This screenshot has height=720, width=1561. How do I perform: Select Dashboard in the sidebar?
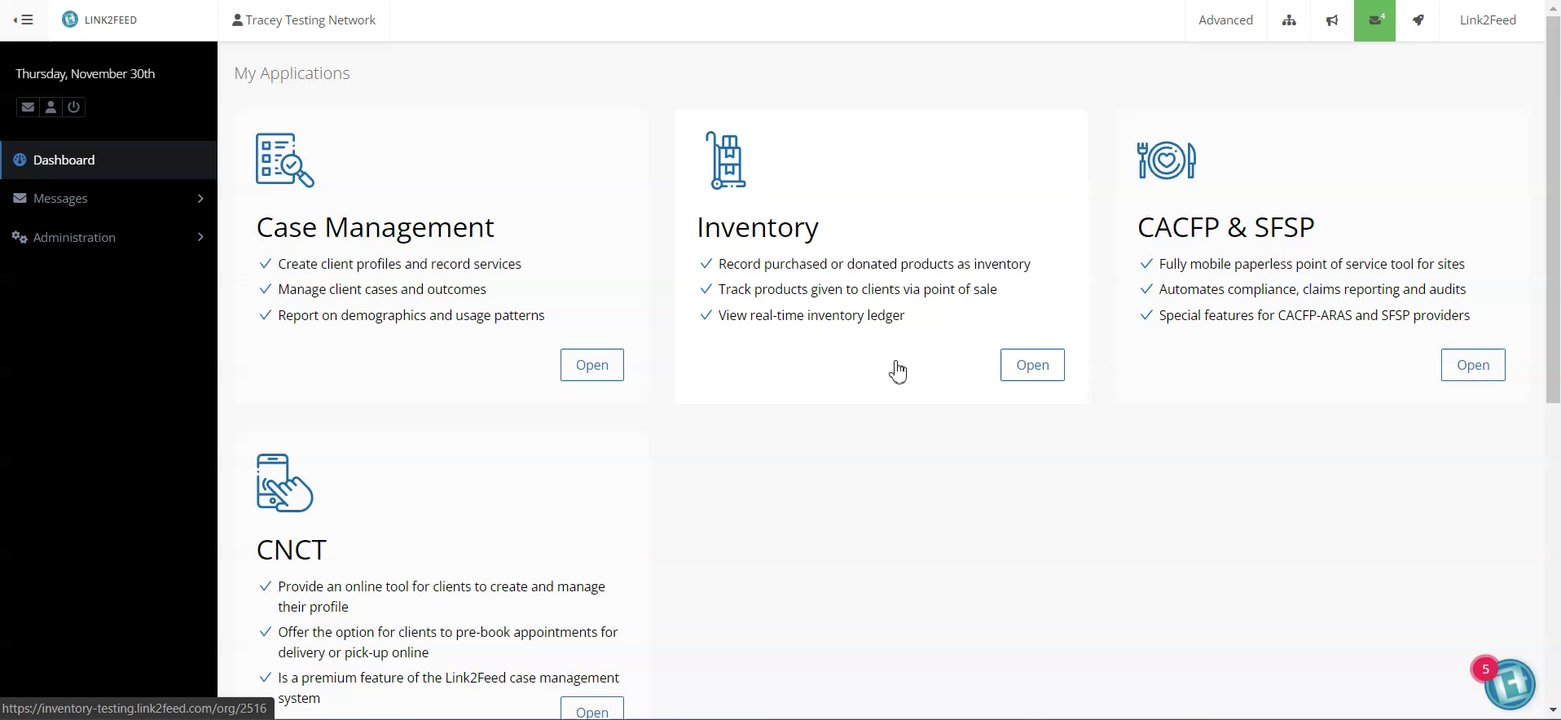[108, 160]
